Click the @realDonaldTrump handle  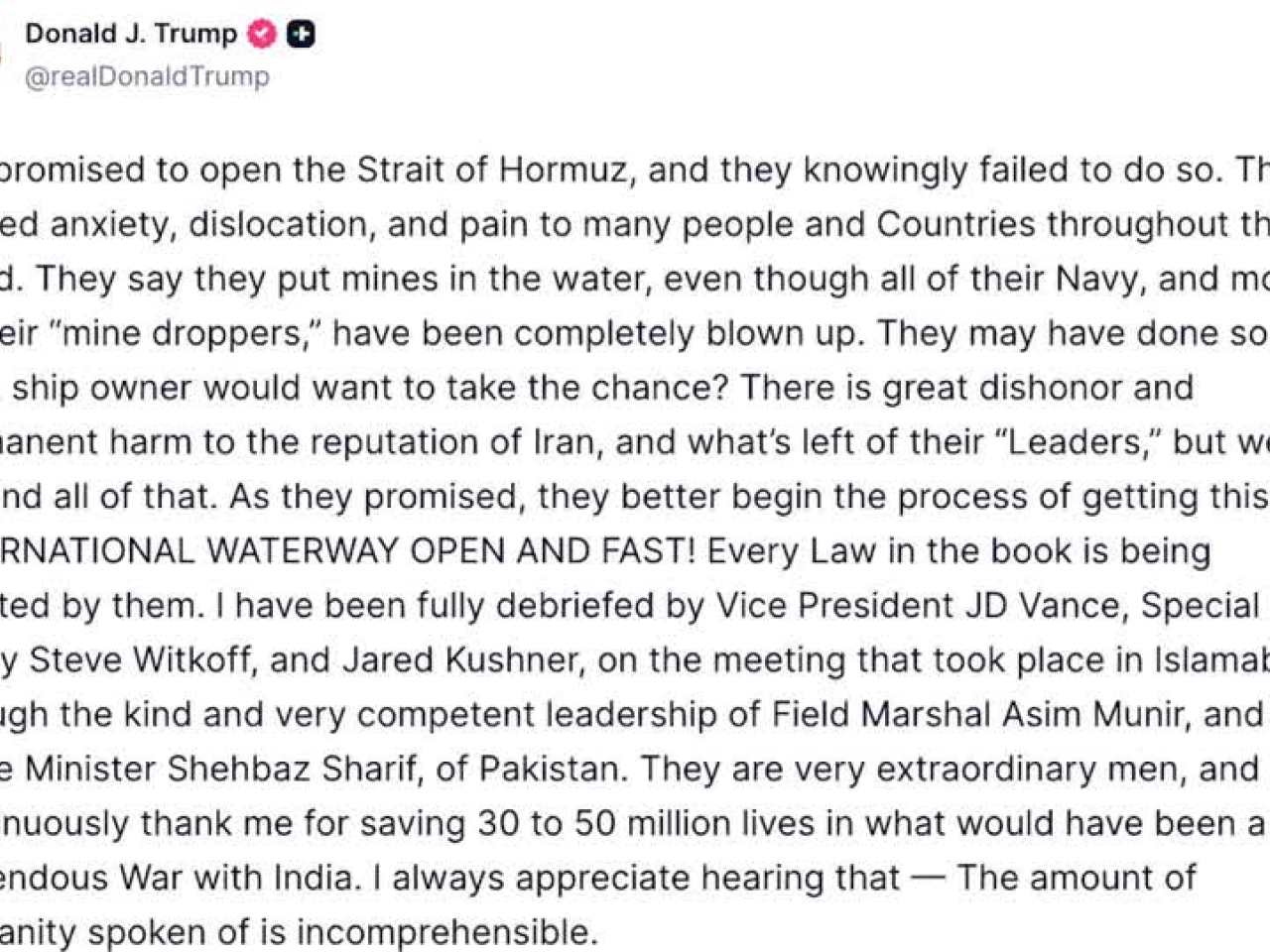[x=147, y=76]
